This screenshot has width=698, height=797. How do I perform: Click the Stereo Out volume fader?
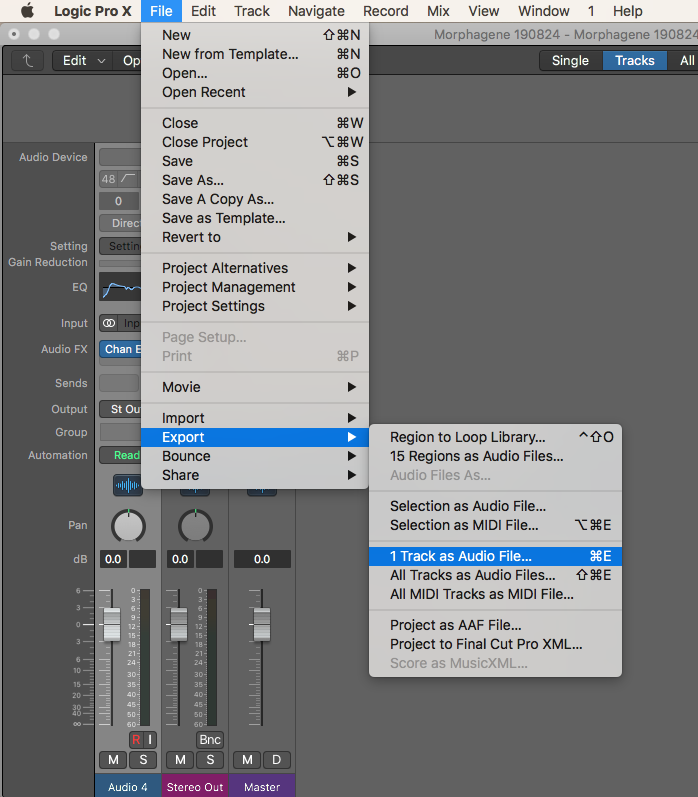click(178, 624)
